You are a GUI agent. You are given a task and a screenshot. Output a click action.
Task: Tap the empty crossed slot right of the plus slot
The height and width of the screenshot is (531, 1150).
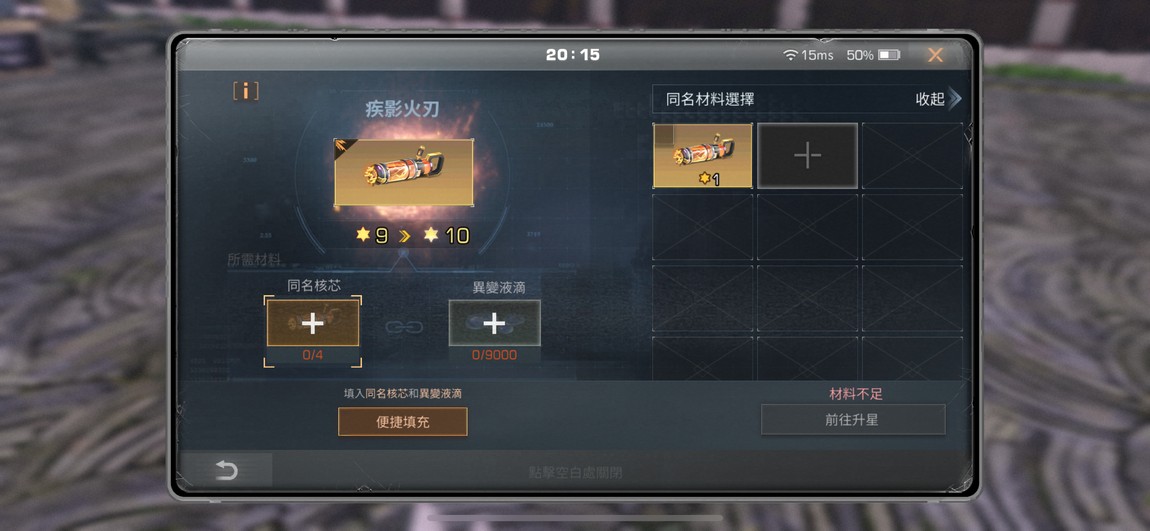[912, 155]
